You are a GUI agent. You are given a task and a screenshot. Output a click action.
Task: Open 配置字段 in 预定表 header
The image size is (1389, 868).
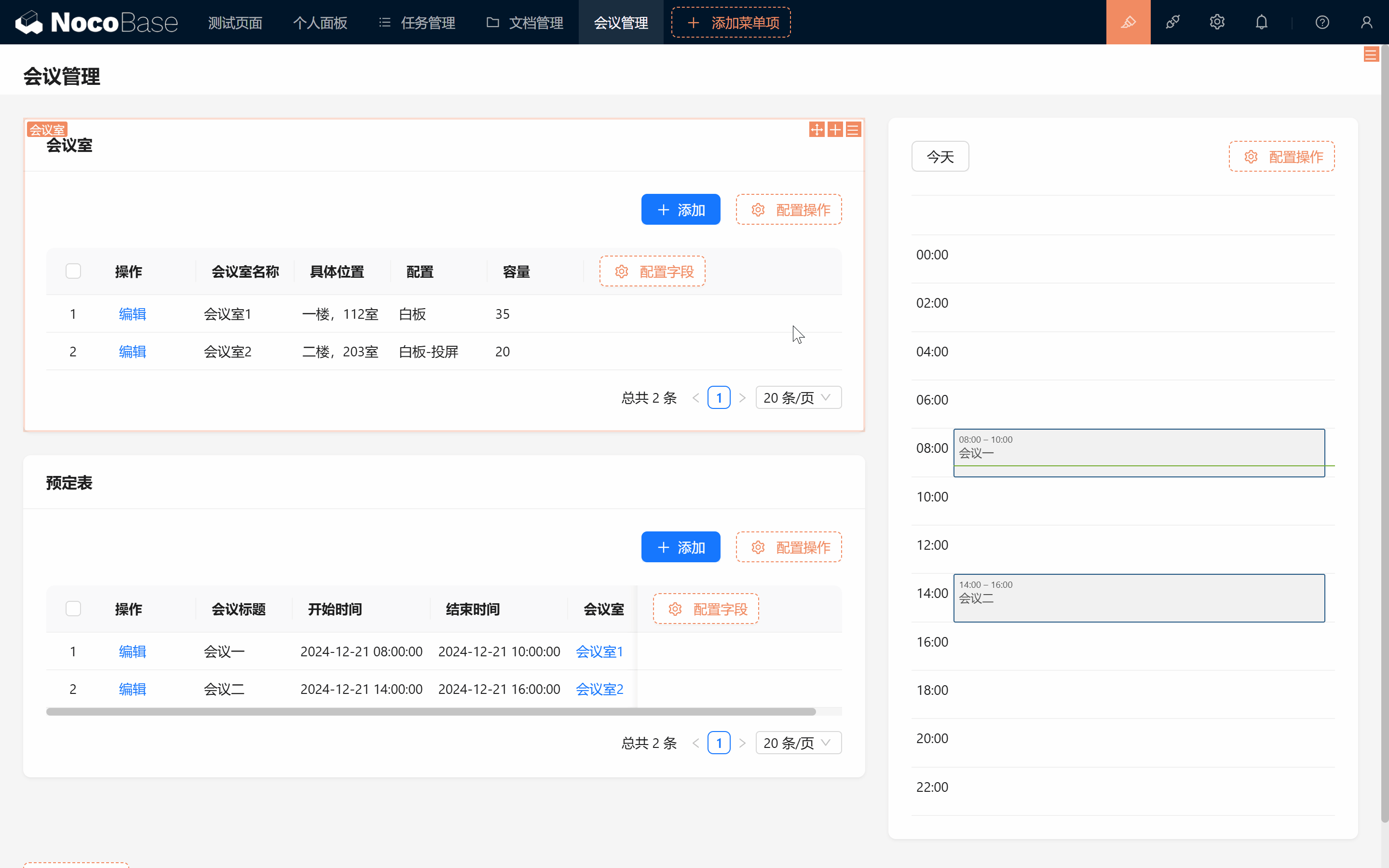706,609
